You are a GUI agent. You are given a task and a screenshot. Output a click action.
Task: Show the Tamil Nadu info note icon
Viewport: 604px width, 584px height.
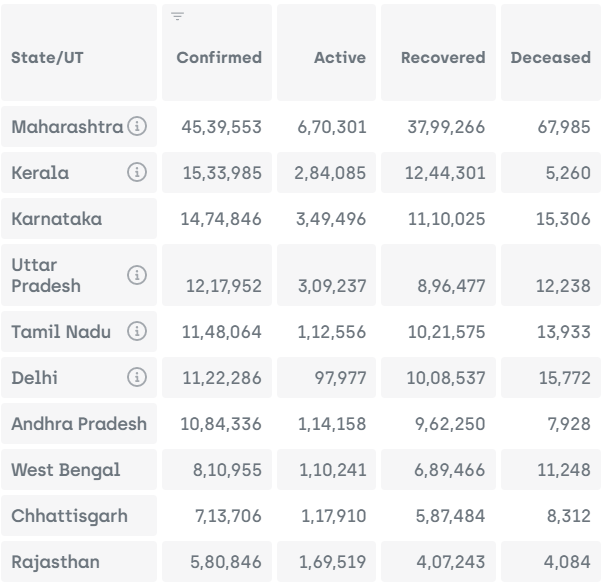tap(138, 331)
